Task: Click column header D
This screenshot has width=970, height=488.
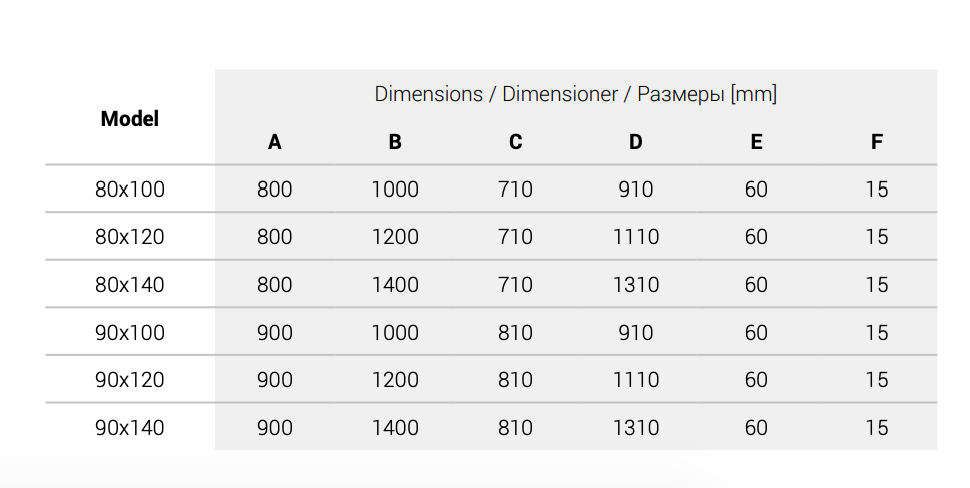Action: (636, 142)
